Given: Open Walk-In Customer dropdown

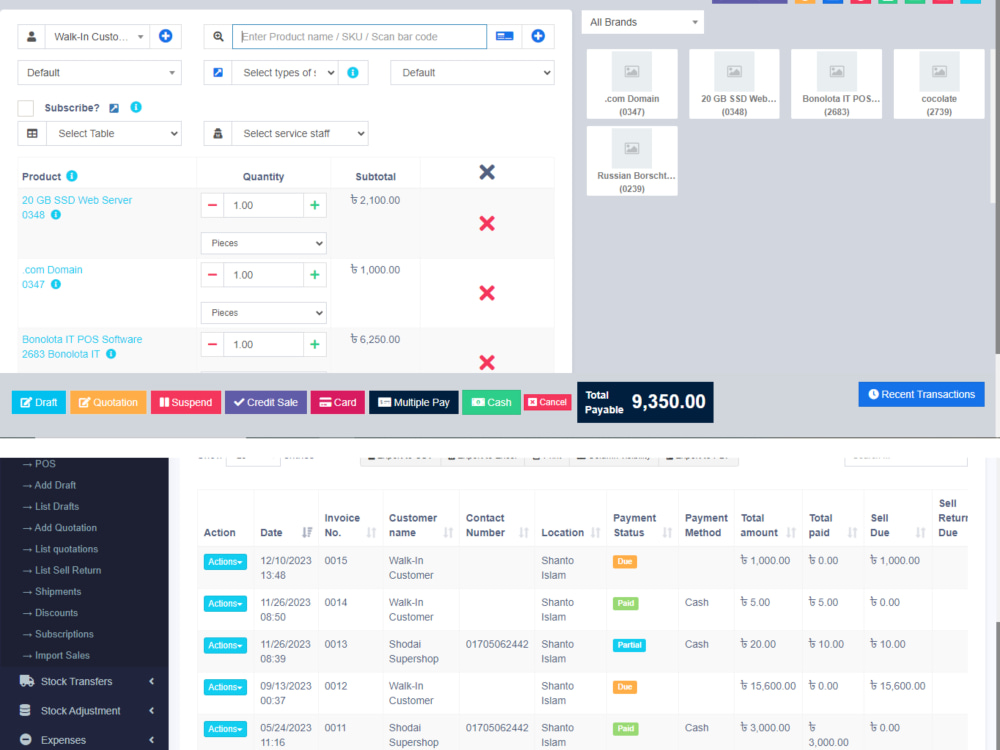Looking at the screenshot, I should (x=98, y=36).
